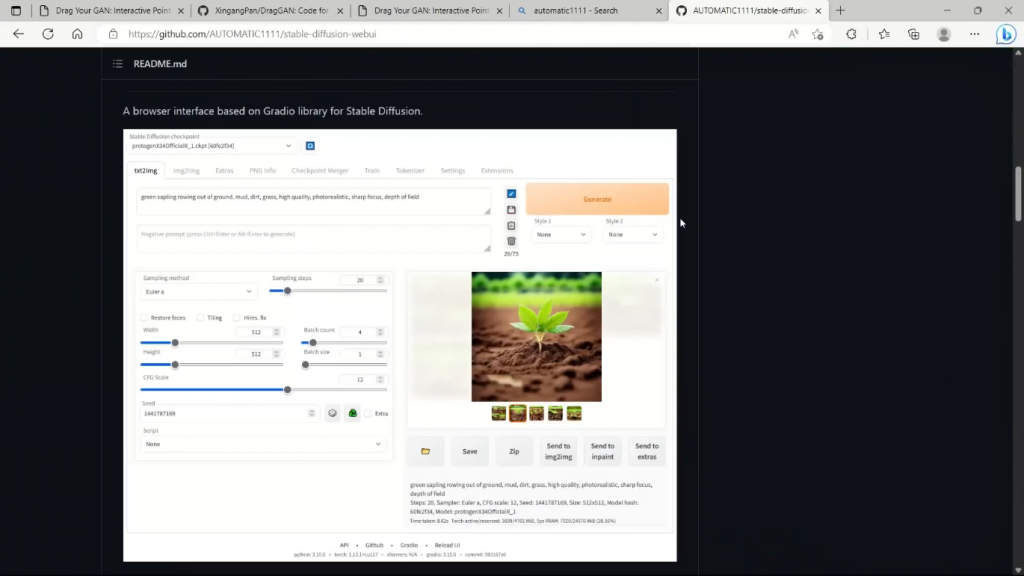Click the Zip button

(514, 451)
